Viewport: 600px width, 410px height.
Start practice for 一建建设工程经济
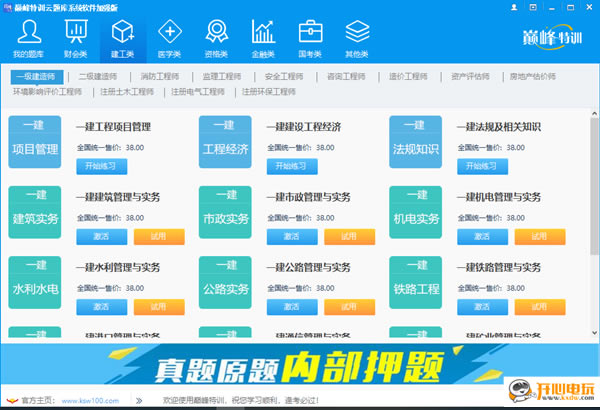[292, 167]
